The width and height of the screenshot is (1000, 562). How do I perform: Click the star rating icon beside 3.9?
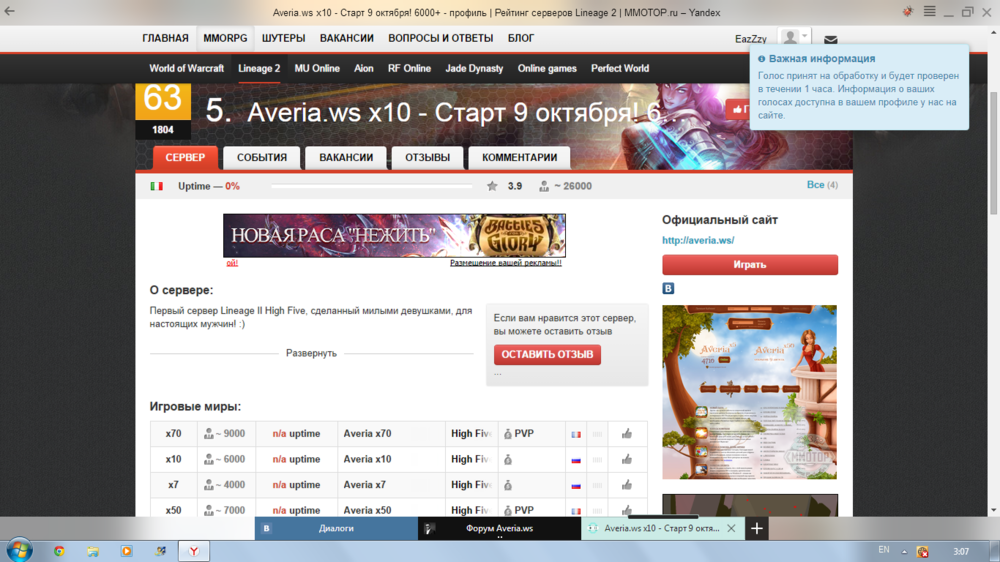[492, 186]
